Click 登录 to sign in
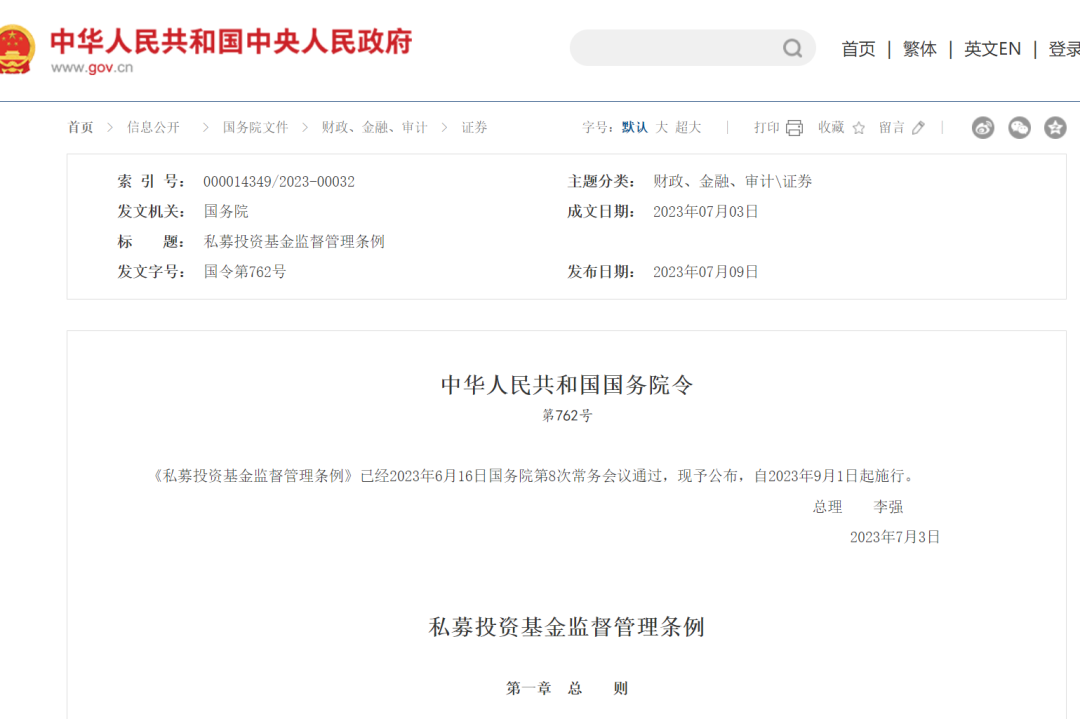 1063,49
